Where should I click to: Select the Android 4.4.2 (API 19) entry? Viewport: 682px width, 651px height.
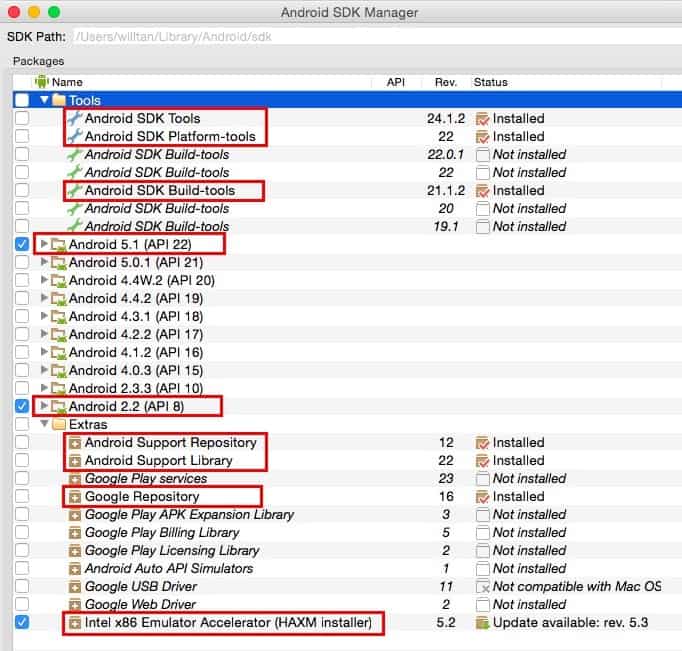[x=135, y=299]
